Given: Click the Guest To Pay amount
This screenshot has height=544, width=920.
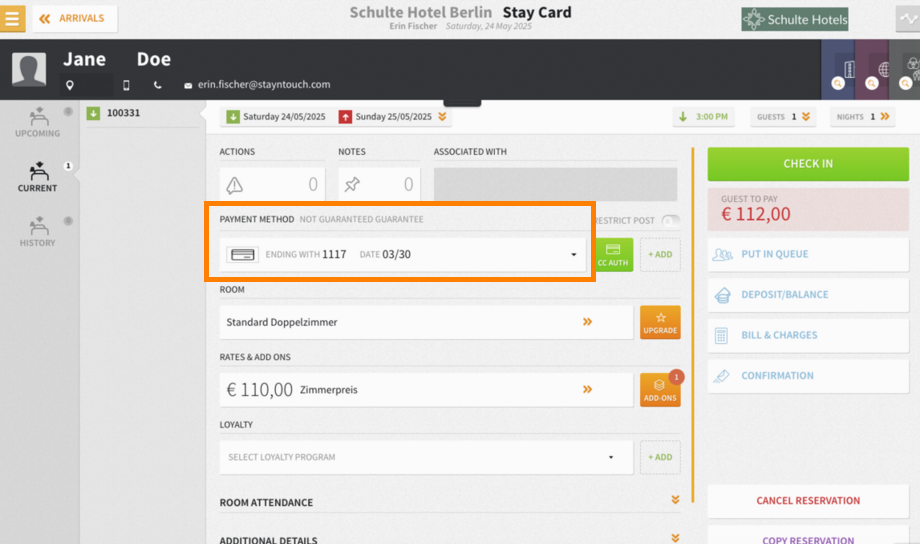Looking at the screenshot, I should (x=756, y=214).
